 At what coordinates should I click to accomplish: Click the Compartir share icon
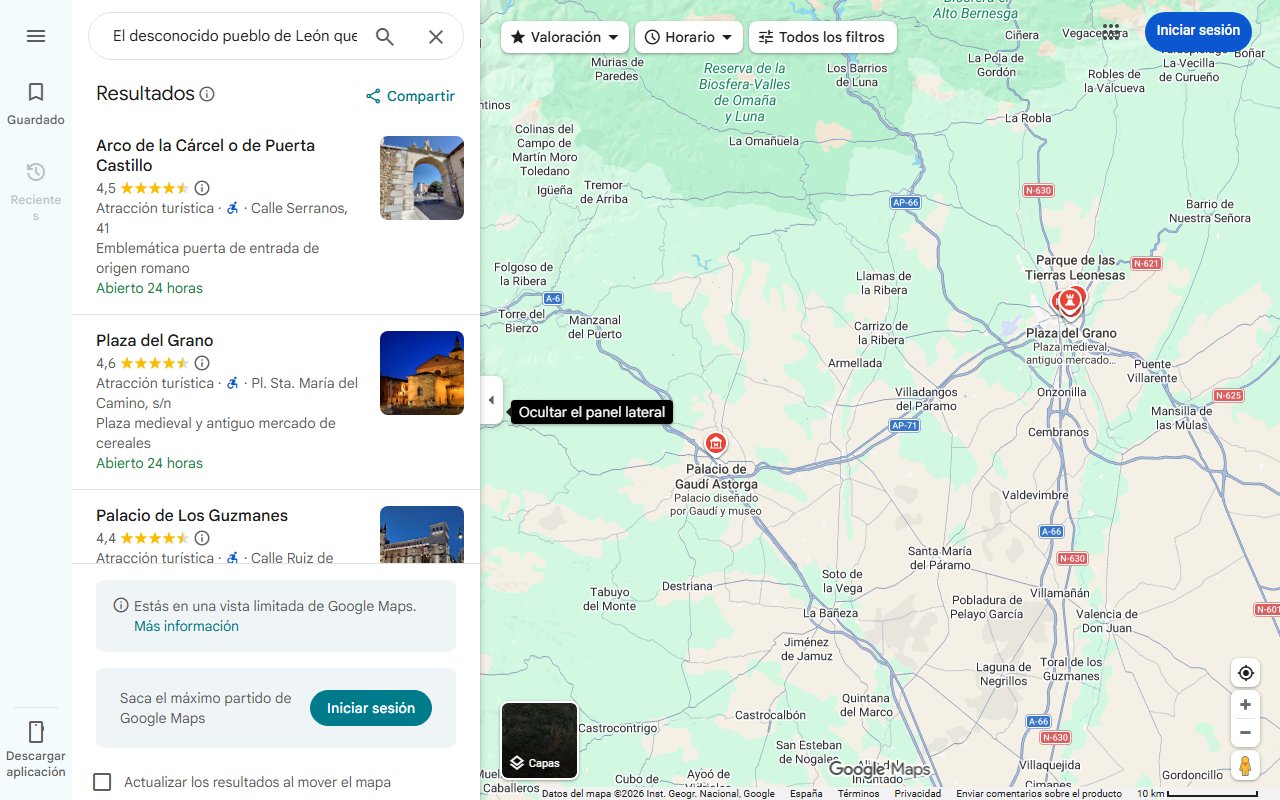pyautogui.click(x=373, y=96)
